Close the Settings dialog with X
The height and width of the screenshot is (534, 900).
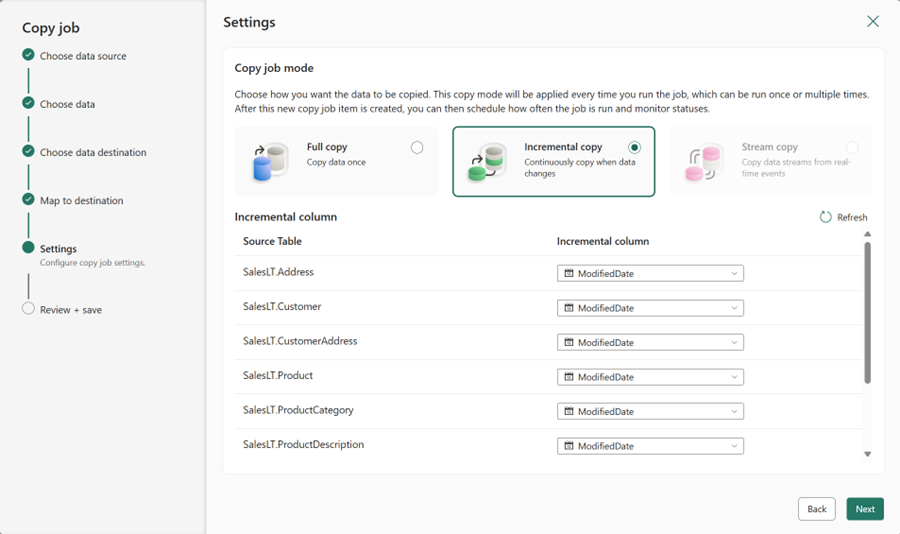[873, 21]
